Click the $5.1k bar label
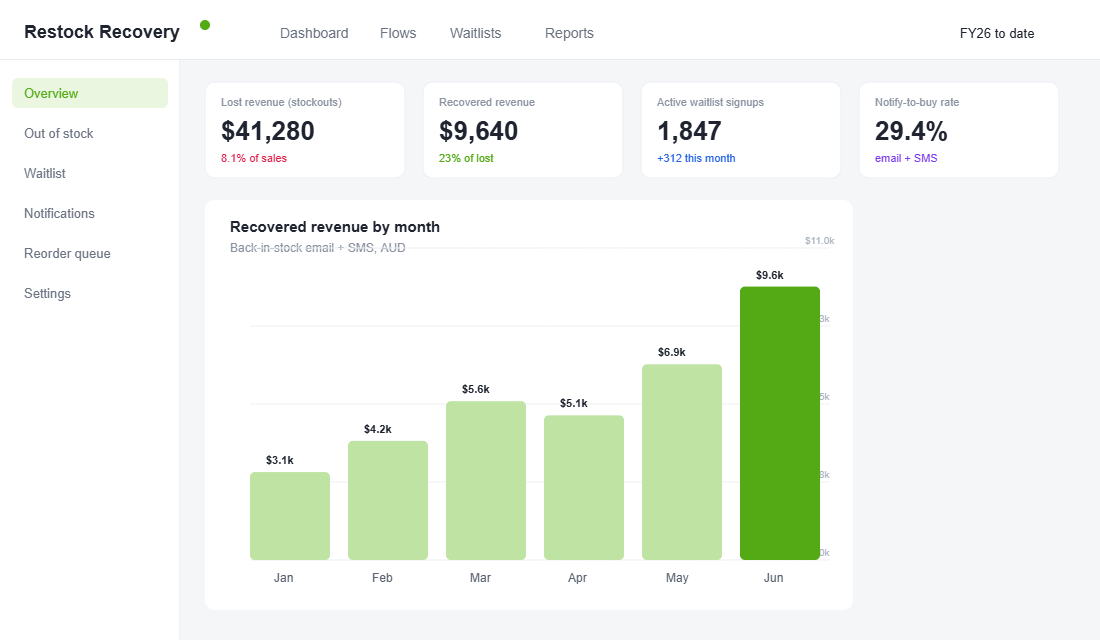This screenshot has width=1100, height=640. click(x=574, y=403)
